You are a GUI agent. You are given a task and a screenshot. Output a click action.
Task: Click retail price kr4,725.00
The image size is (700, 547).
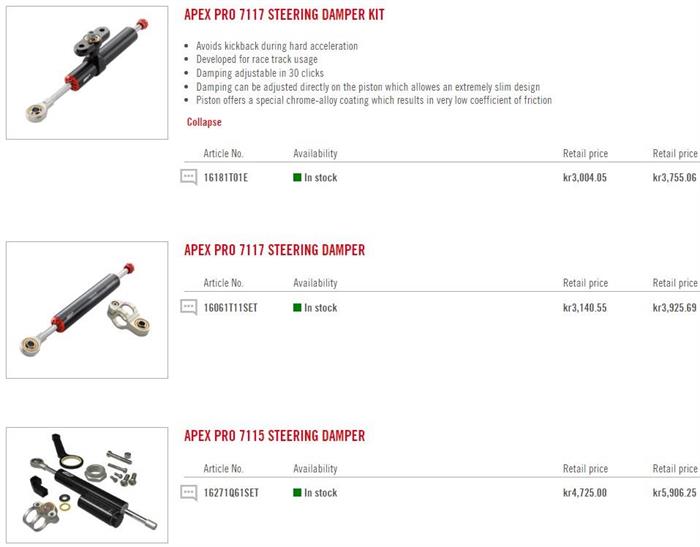tap(585, 493)
